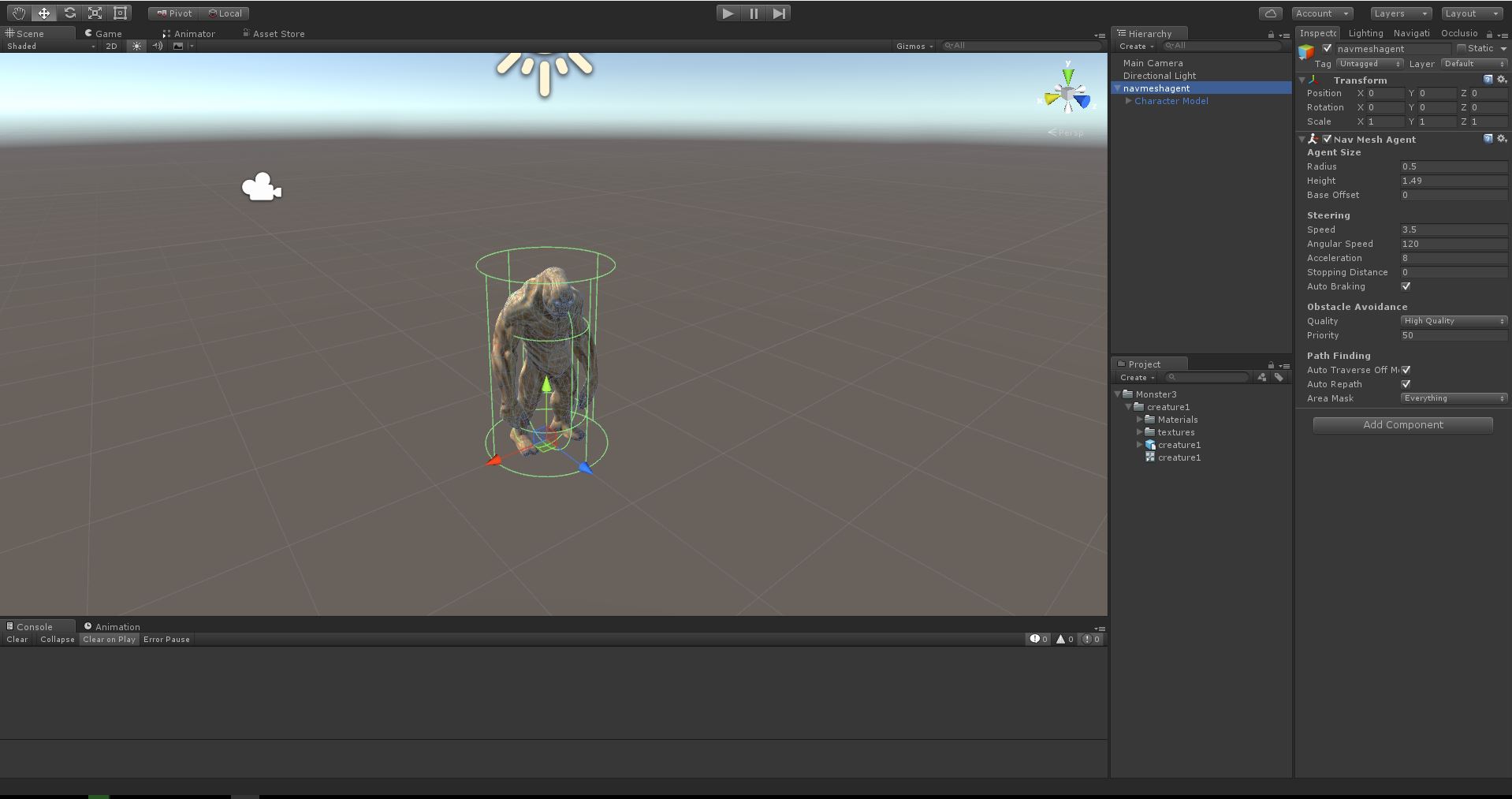Open the Gizmos dropdown
Screen dimensions: 1512x799
click(914, 46)
